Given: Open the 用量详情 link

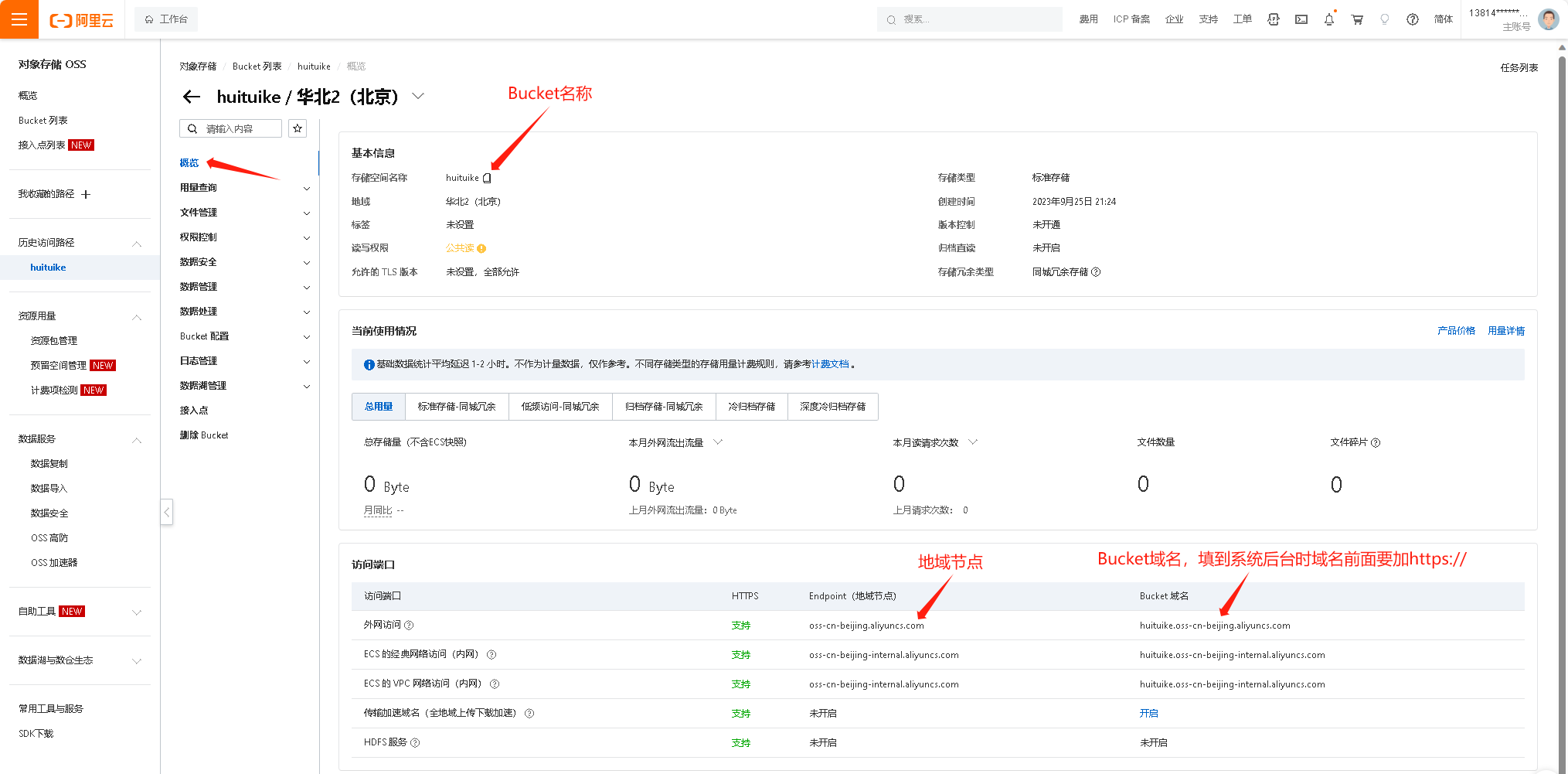Looking at the screenshot, I should point(1506,331).
